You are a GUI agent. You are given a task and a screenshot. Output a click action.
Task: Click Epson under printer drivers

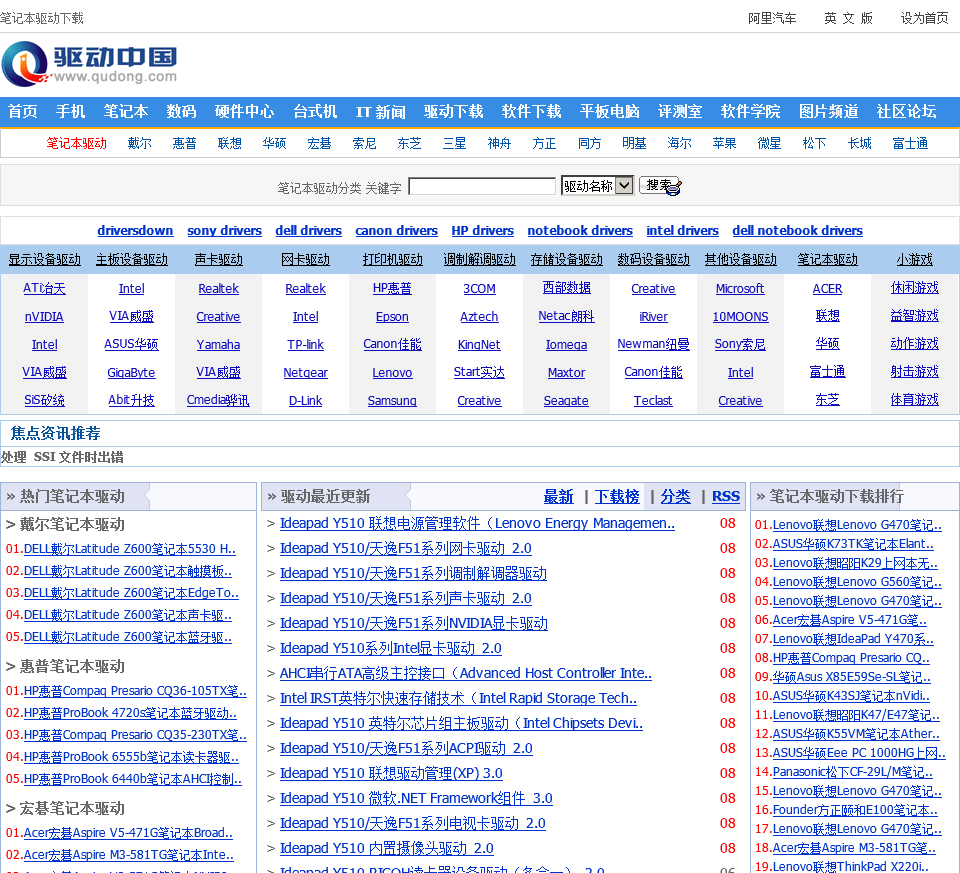[392, 317]
